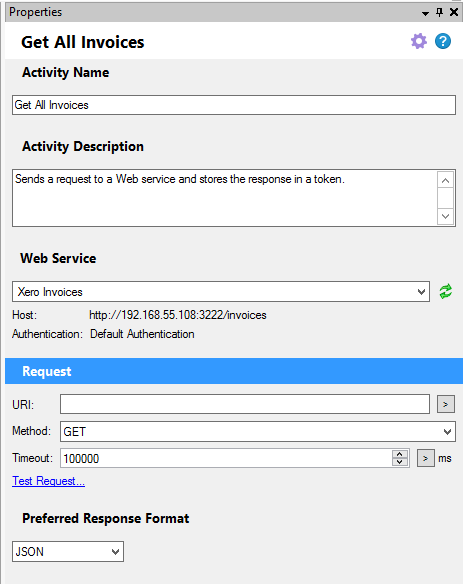Close the Properties panel

pos(454,12)
